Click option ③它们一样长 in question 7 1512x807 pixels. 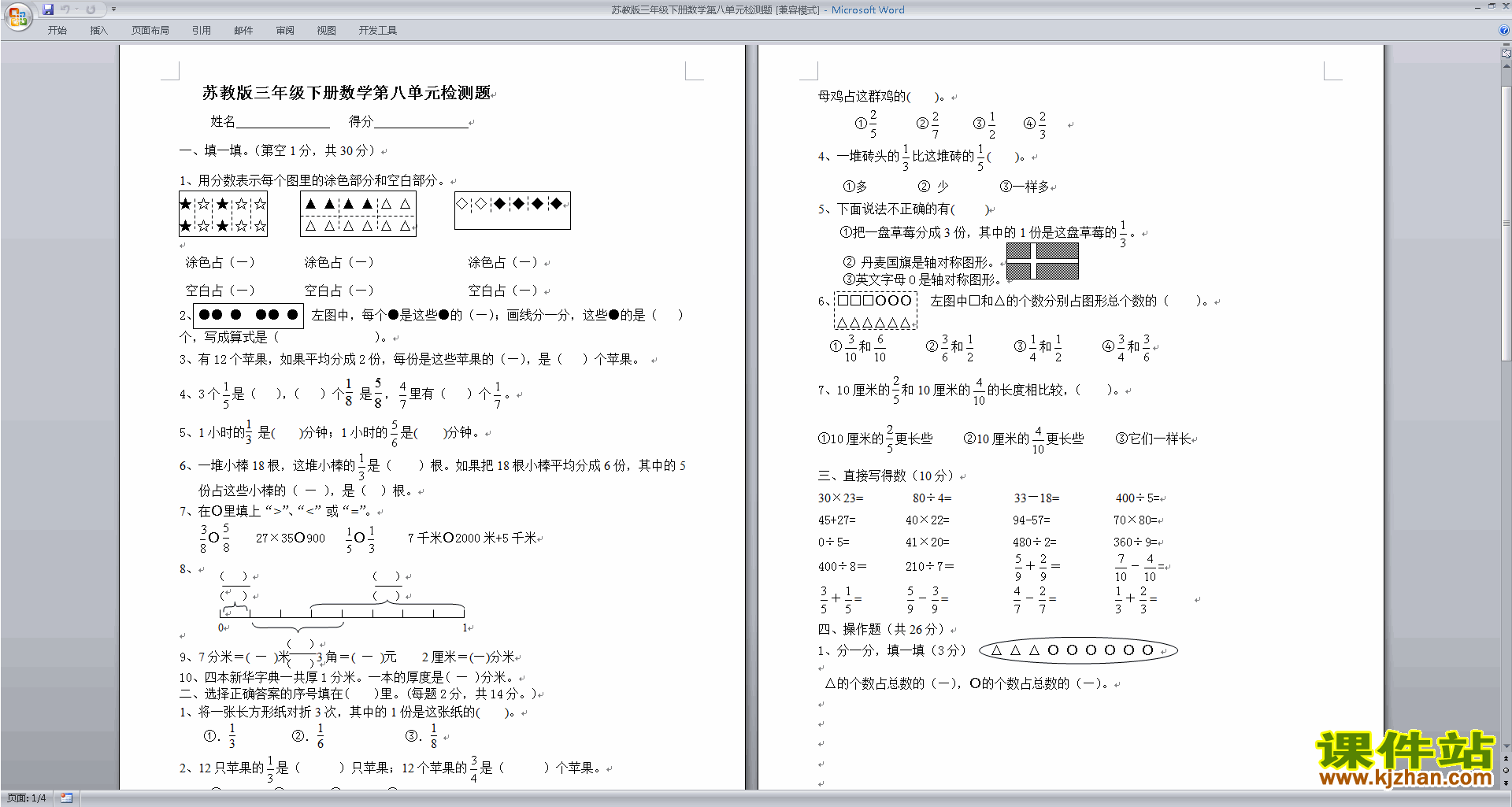point(1154,439)
